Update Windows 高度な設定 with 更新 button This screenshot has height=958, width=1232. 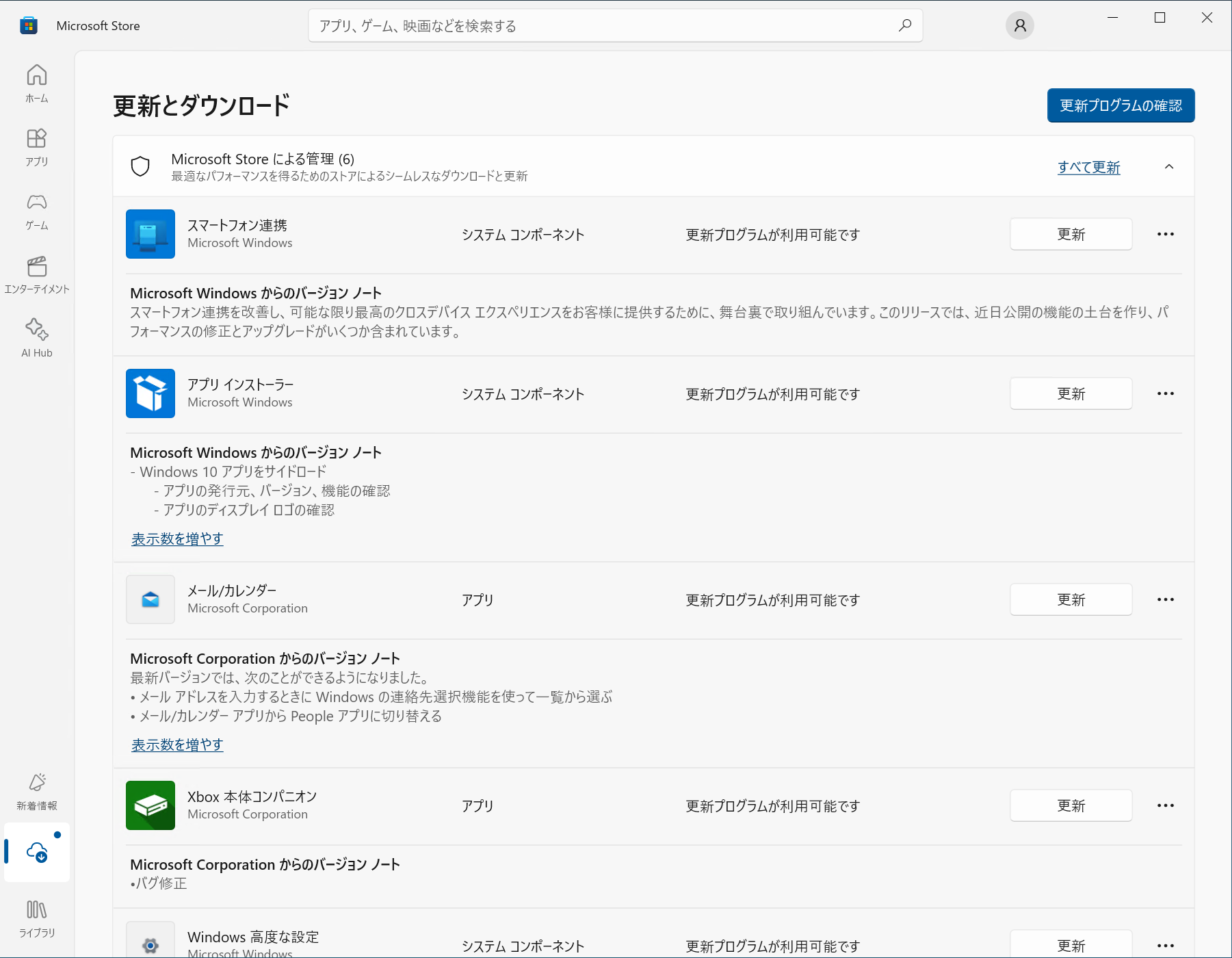[1071, 944]
